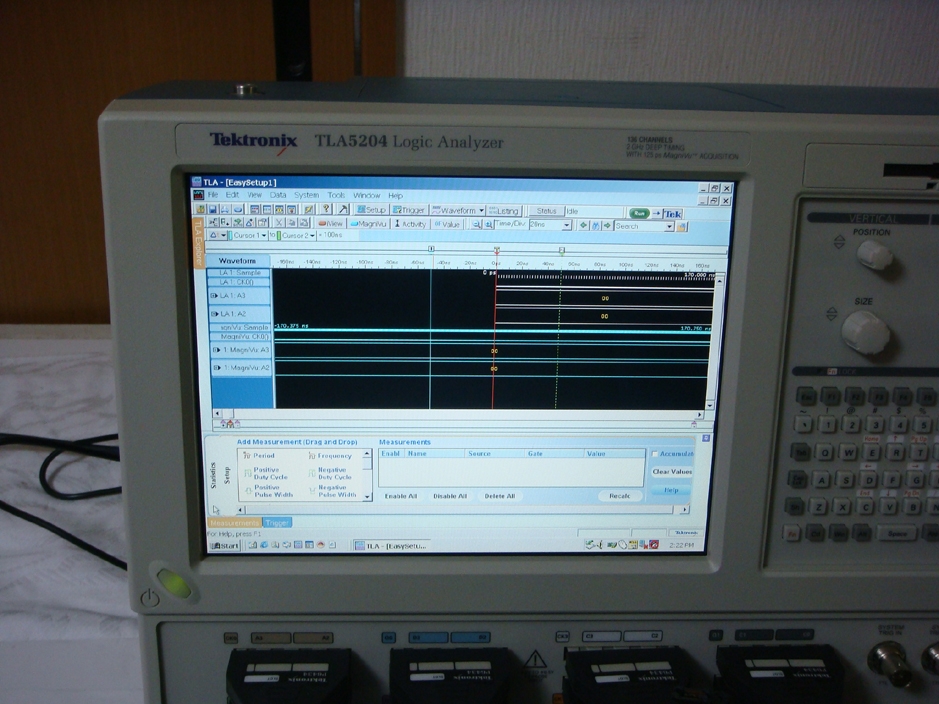Open the Windows Start menu

[224, 545]
